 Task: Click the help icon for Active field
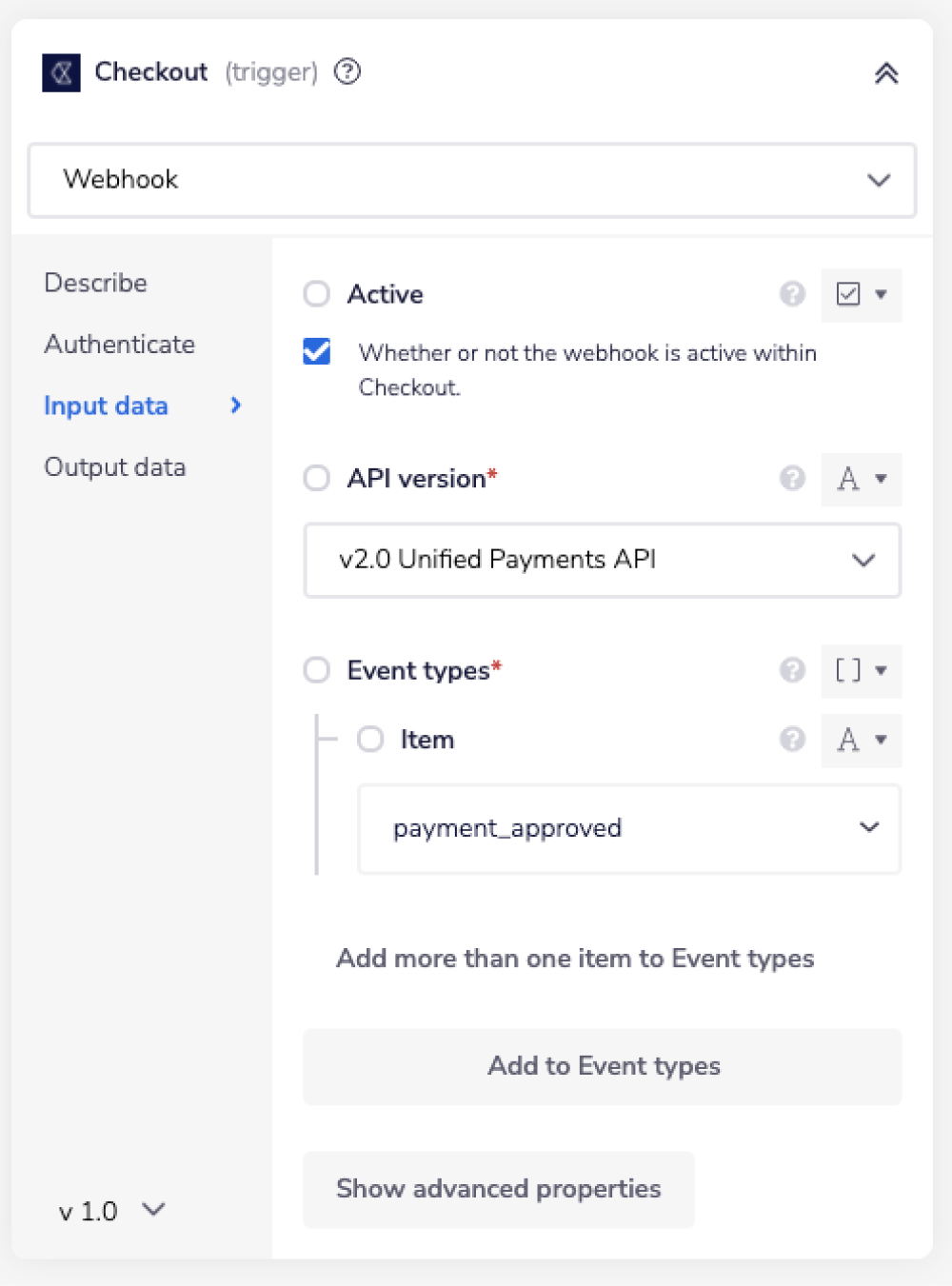coord(792,294)
